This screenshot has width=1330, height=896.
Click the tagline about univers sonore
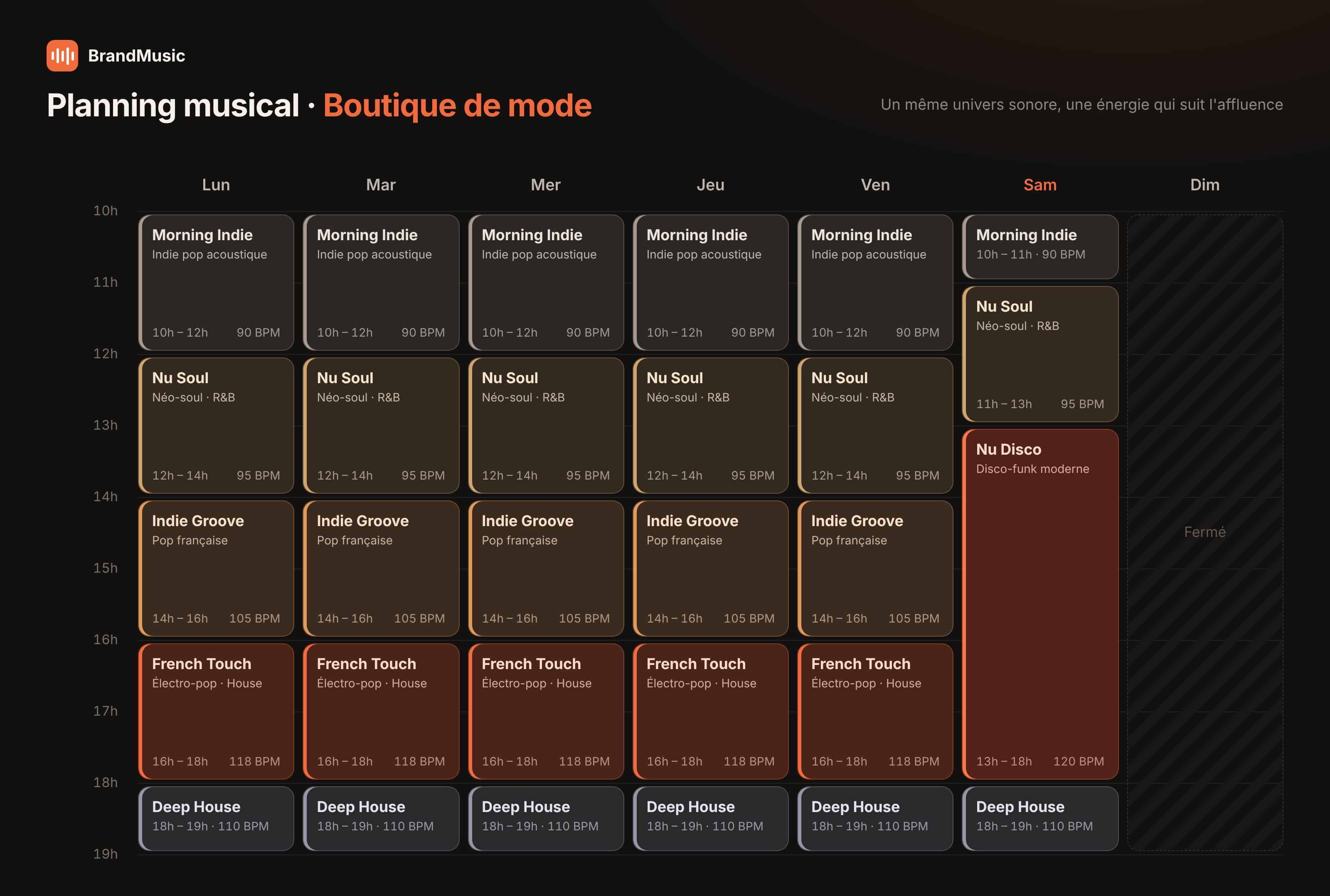(1081, 105)
